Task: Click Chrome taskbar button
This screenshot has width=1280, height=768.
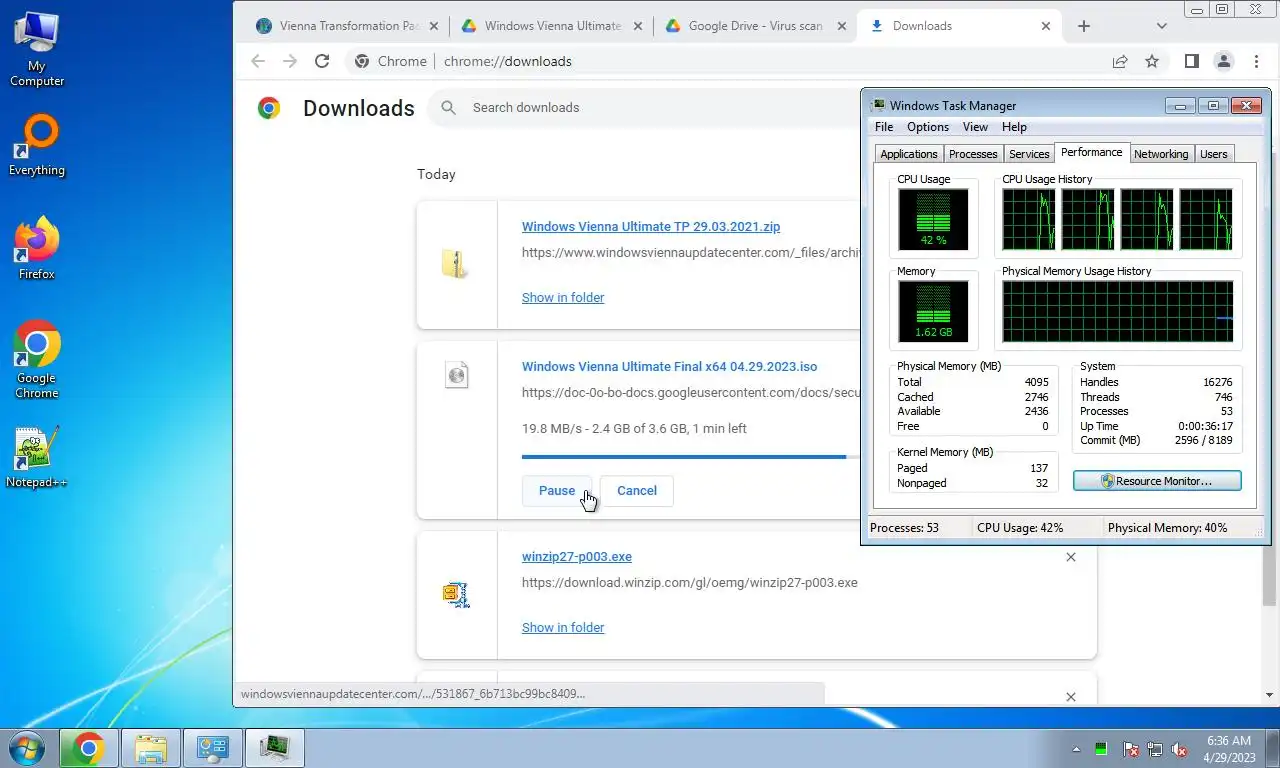Action: 88,747
